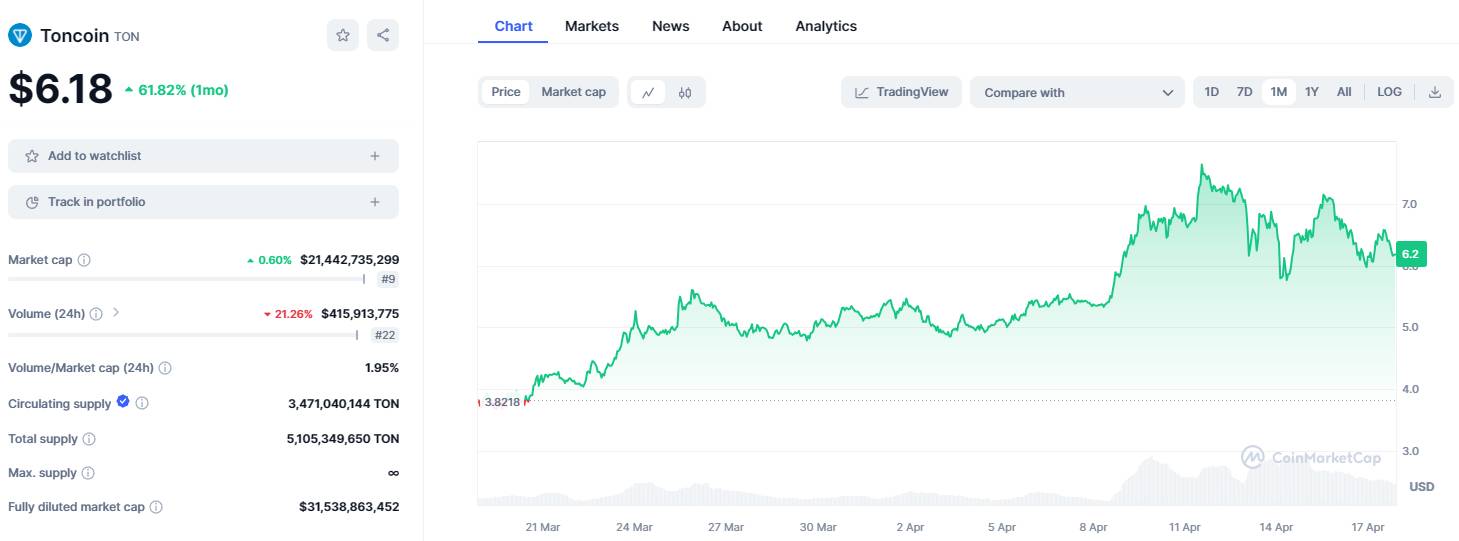Click circulating supply 3,471,040,144 TON

pyautogui.click(x=343, y=404)
